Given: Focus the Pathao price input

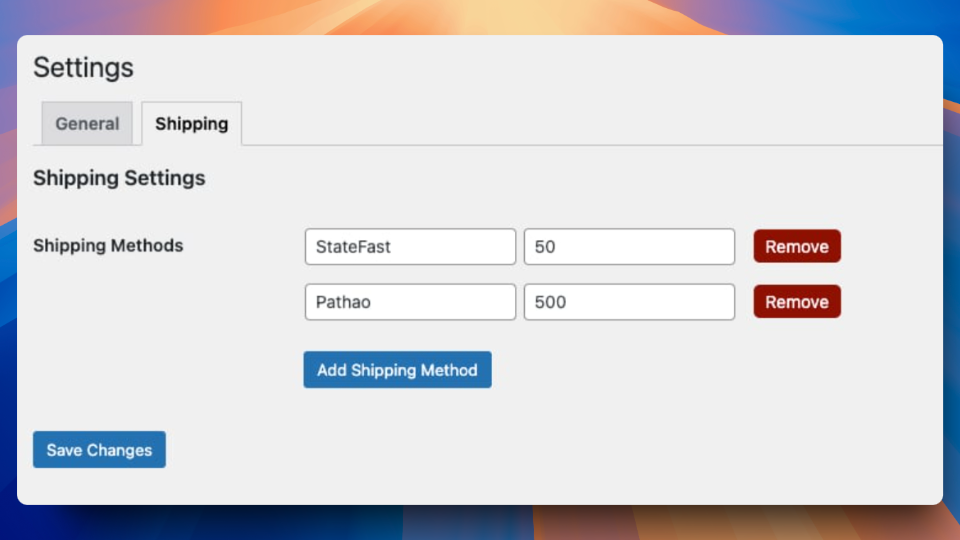Looking at the screenshot, I should (x=629, y=302).
